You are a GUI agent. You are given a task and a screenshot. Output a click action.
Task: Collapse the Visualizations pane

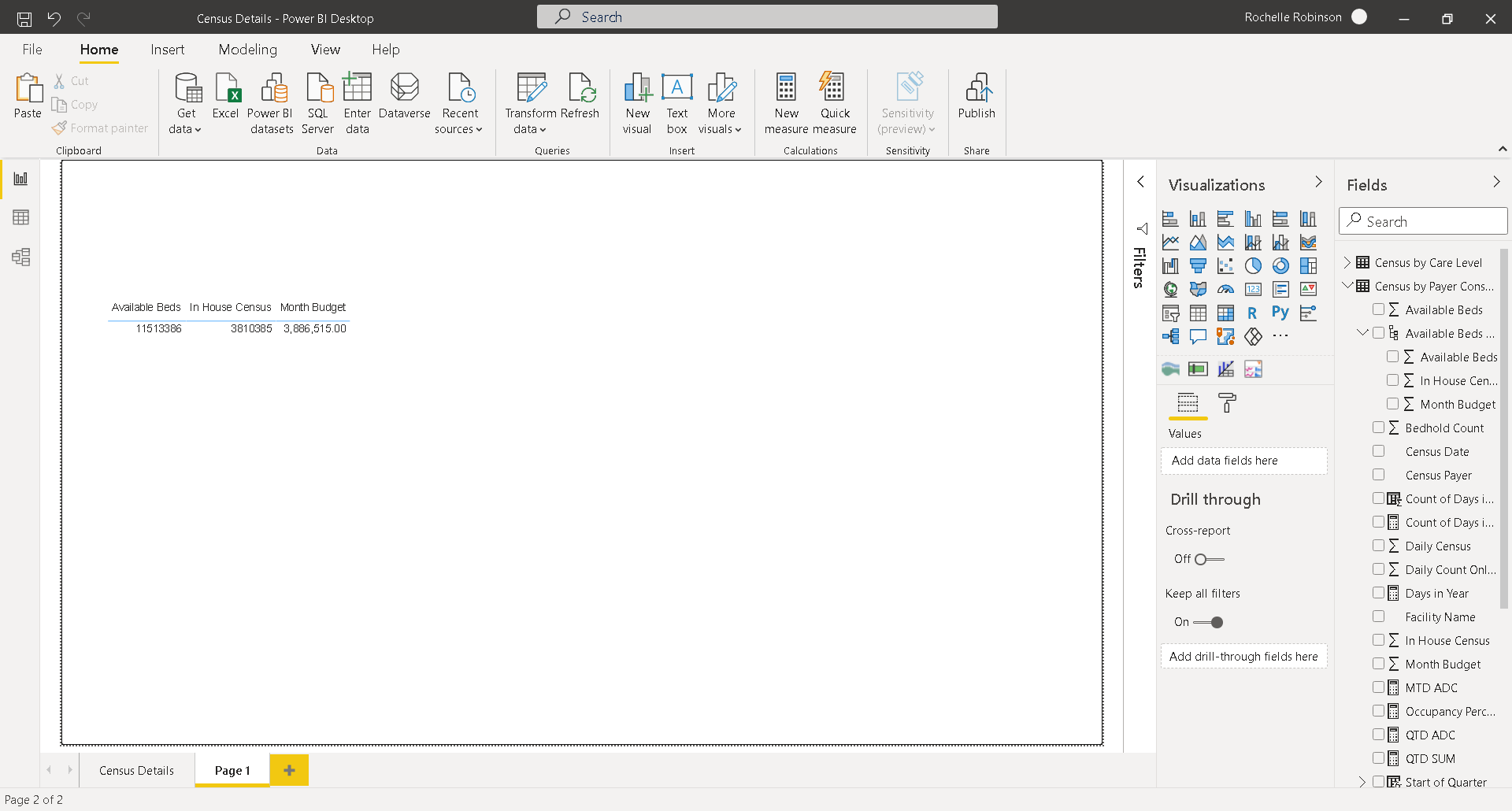[x=1318, y=182]
